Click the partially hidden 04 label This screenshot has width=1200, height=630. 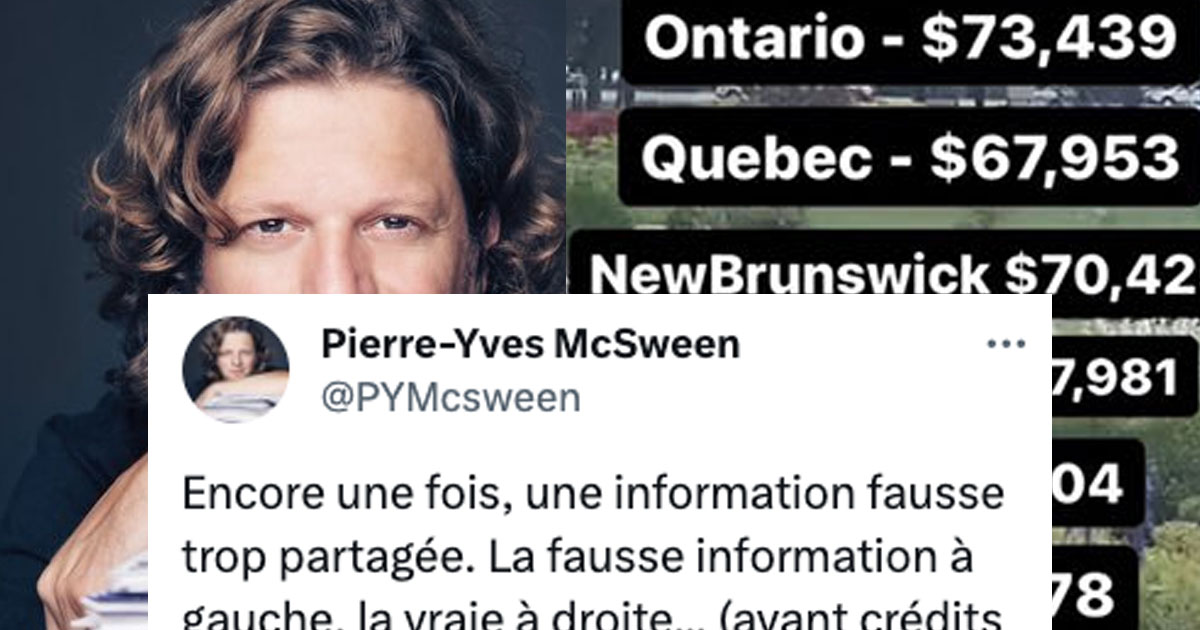tap(1097, 483)
